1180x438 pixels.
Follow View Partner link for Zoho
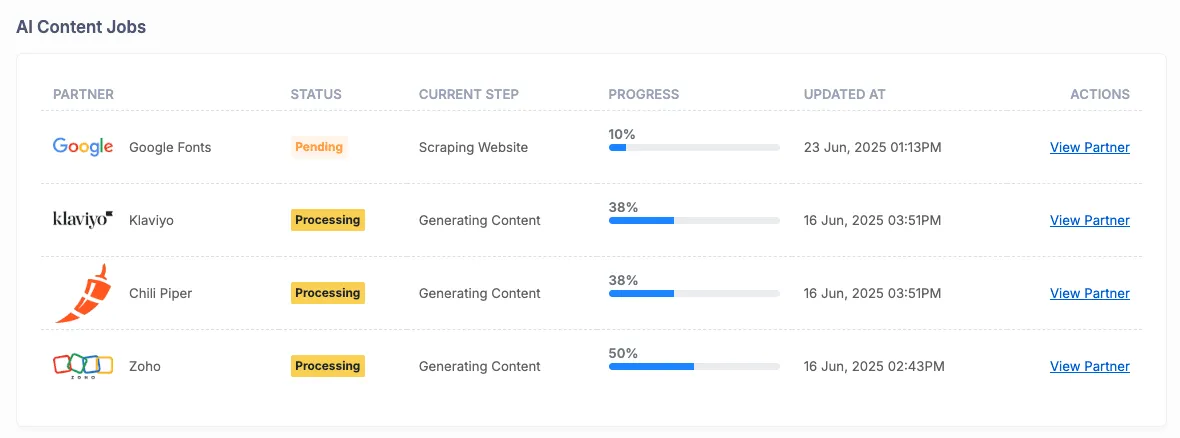coord(1090,367)
